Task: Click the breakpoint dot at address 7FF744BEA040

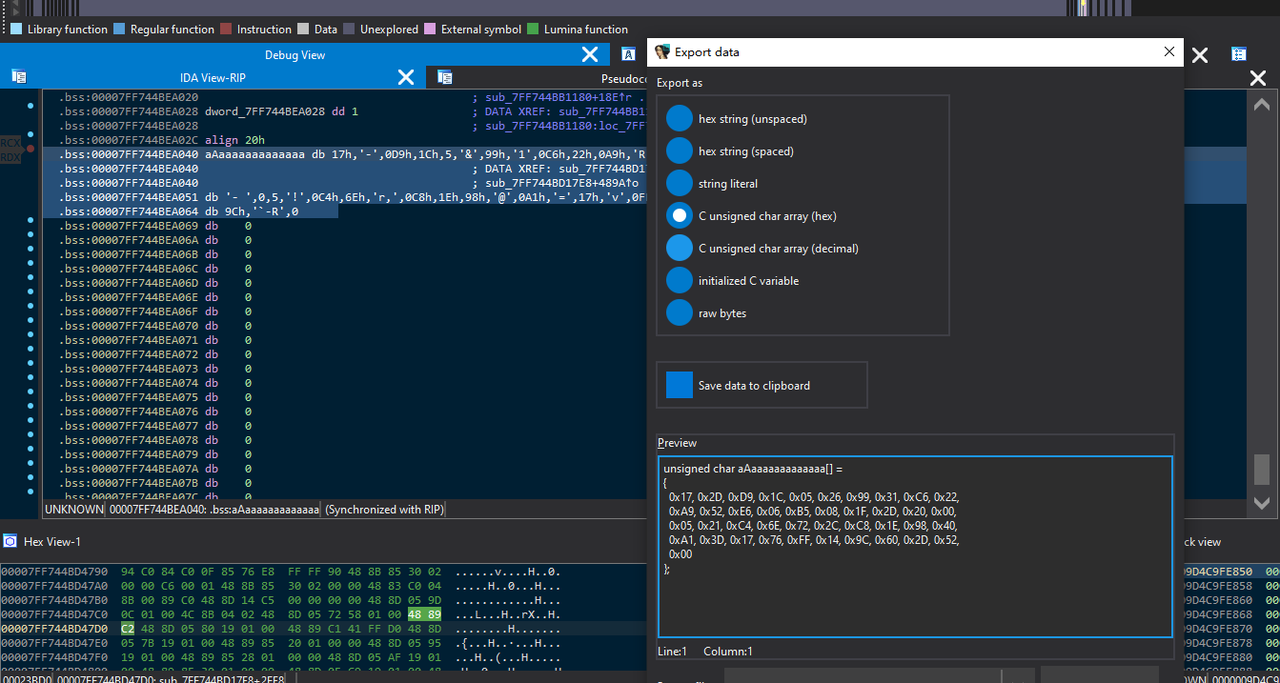Action: point(31,148)
